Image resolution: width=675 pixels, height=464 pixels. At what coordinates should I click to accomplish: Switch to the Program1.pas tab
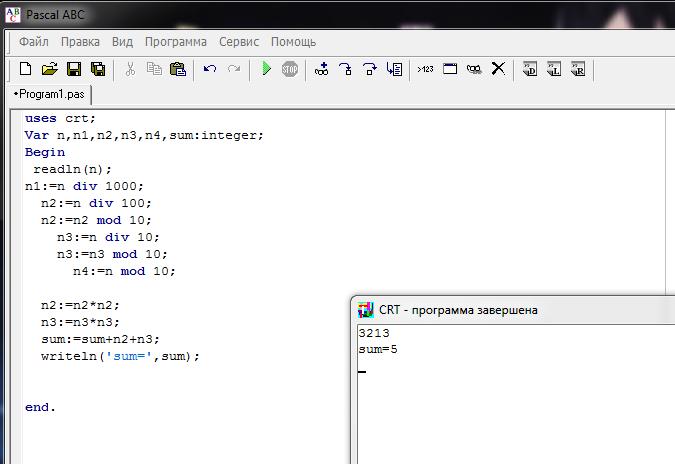(x=50, y=94)
